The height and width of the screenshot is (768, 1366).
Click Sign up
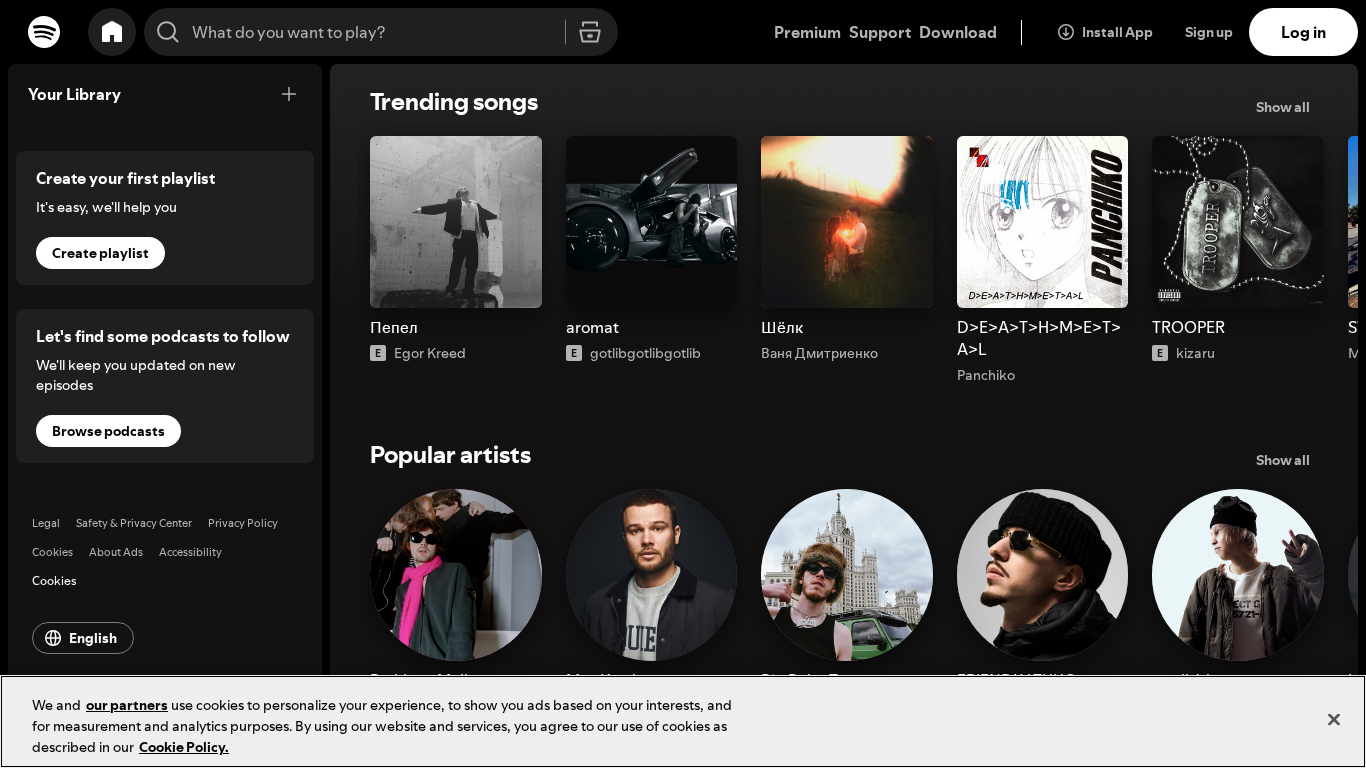pyautogui.click(x=1208, y=32)
